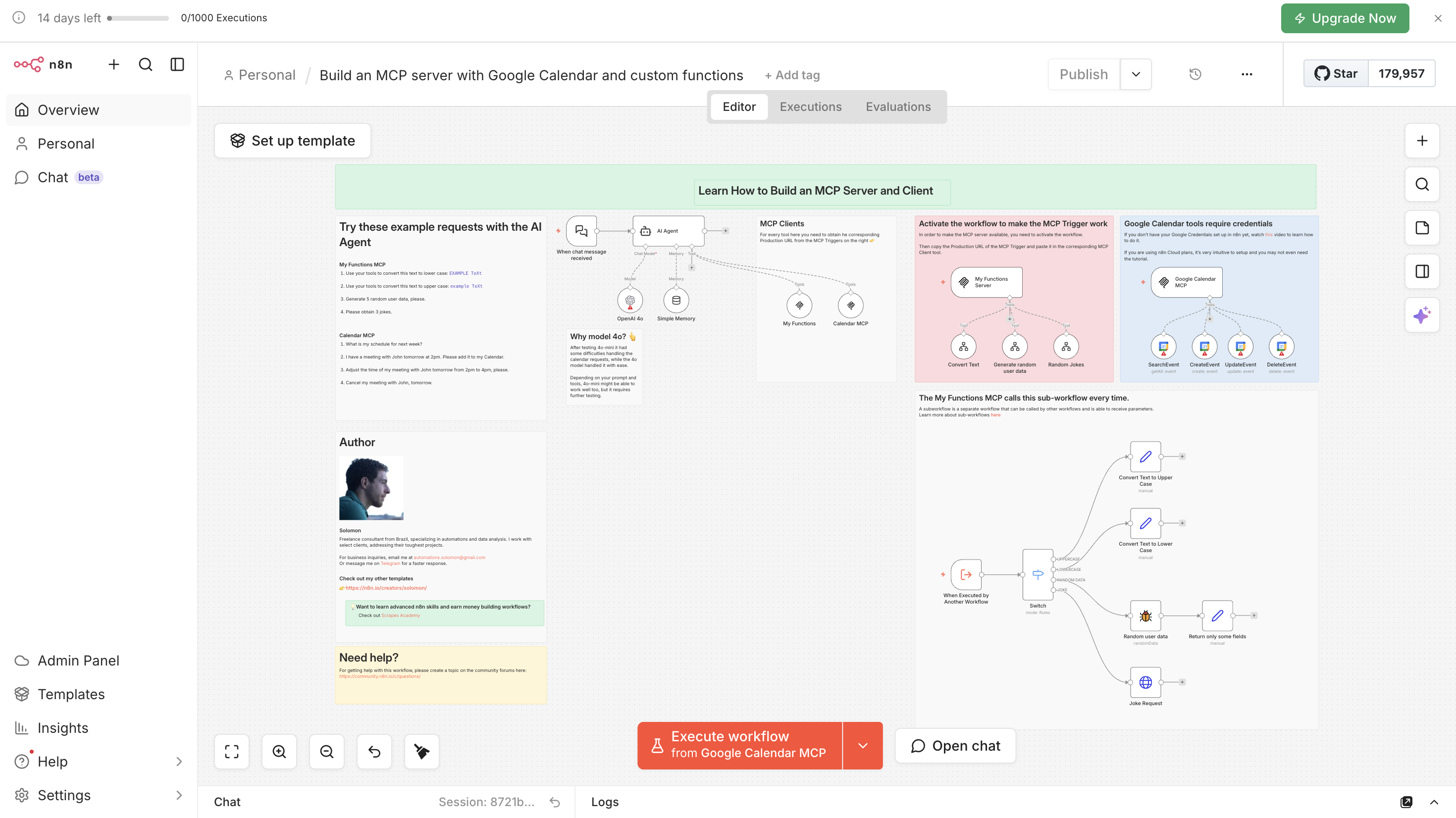Open sidebar search icon

click(145, 64)
